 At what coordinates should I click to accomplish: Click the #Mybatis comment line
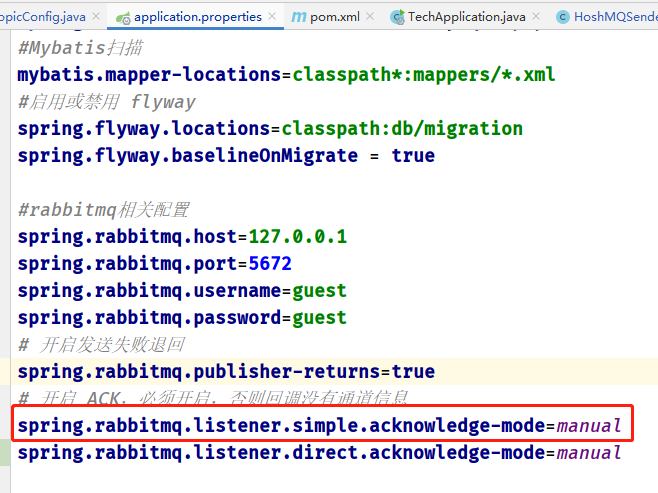pyautogui.click(x=80, y=48)
